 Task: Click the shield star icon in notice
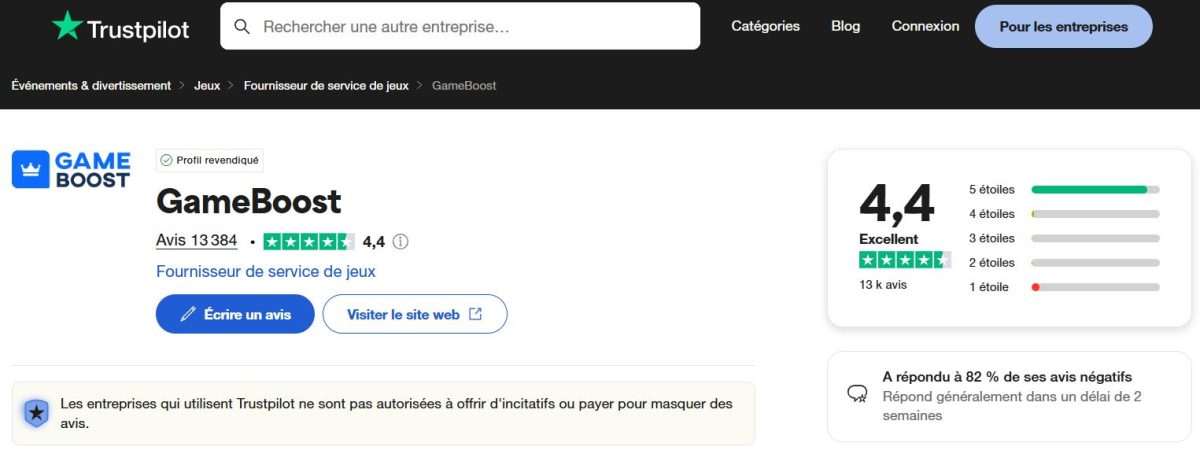click(x=36, y=412)
